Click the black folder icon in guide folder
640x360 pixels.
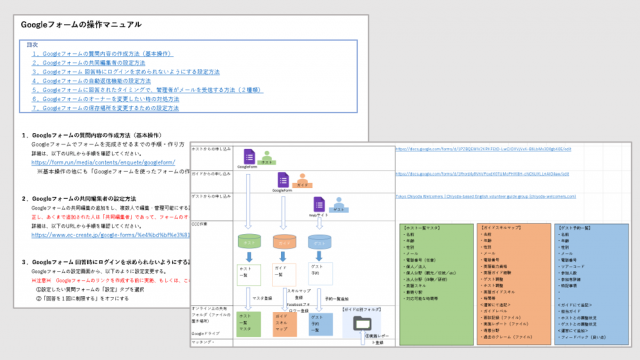[x=362, y=323]
